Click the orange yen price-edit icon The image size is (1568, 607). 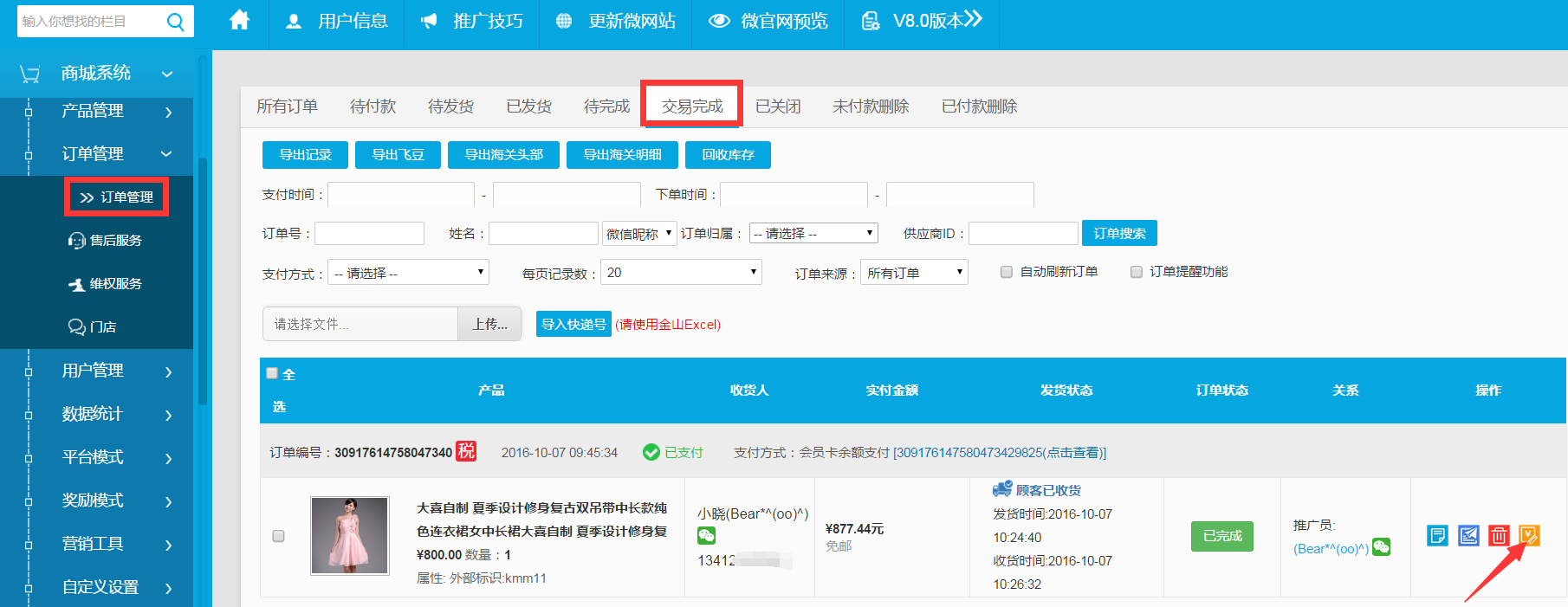1529,536
